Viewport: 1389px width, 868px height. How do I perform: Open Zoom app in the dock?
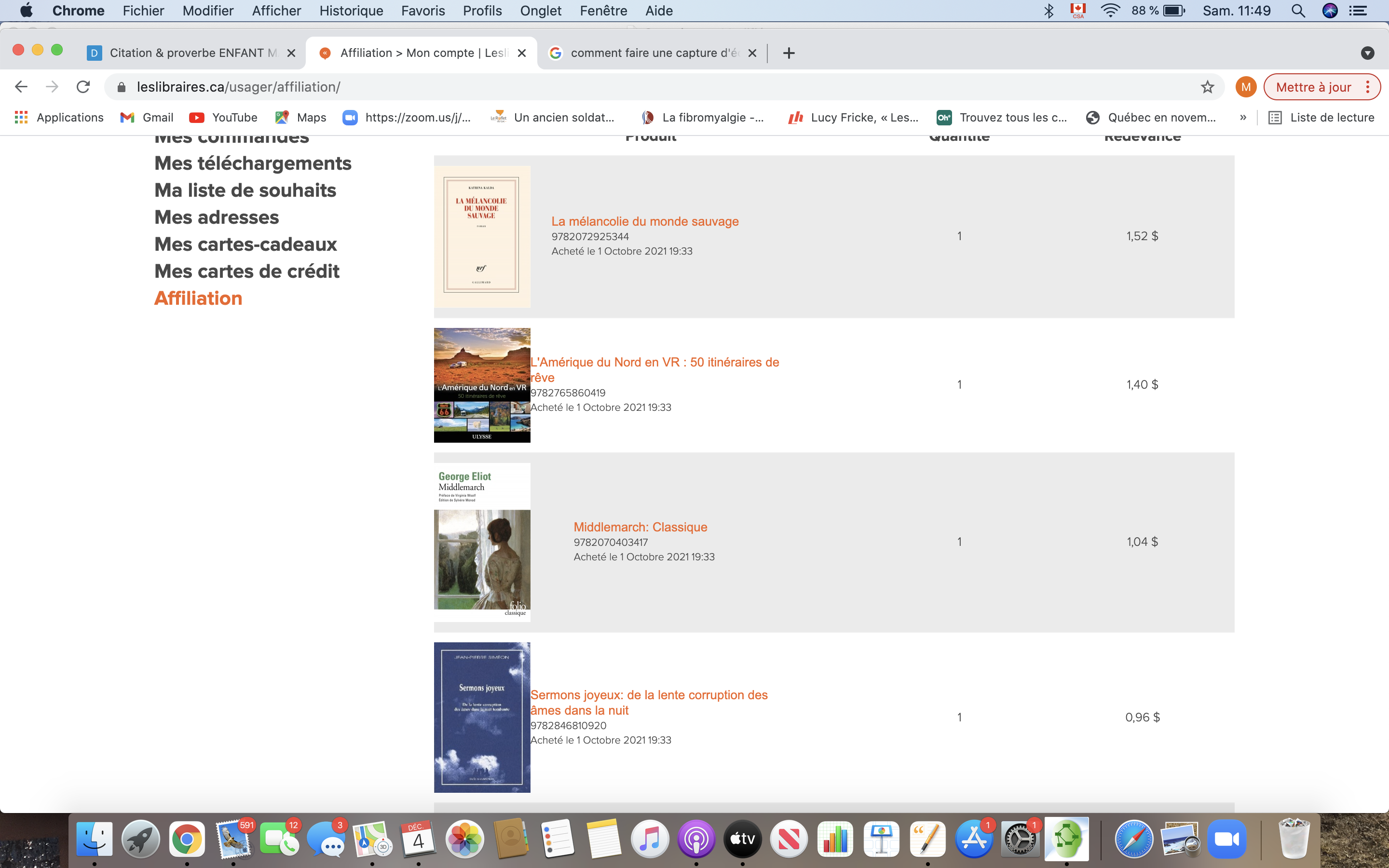(1226, 839)
